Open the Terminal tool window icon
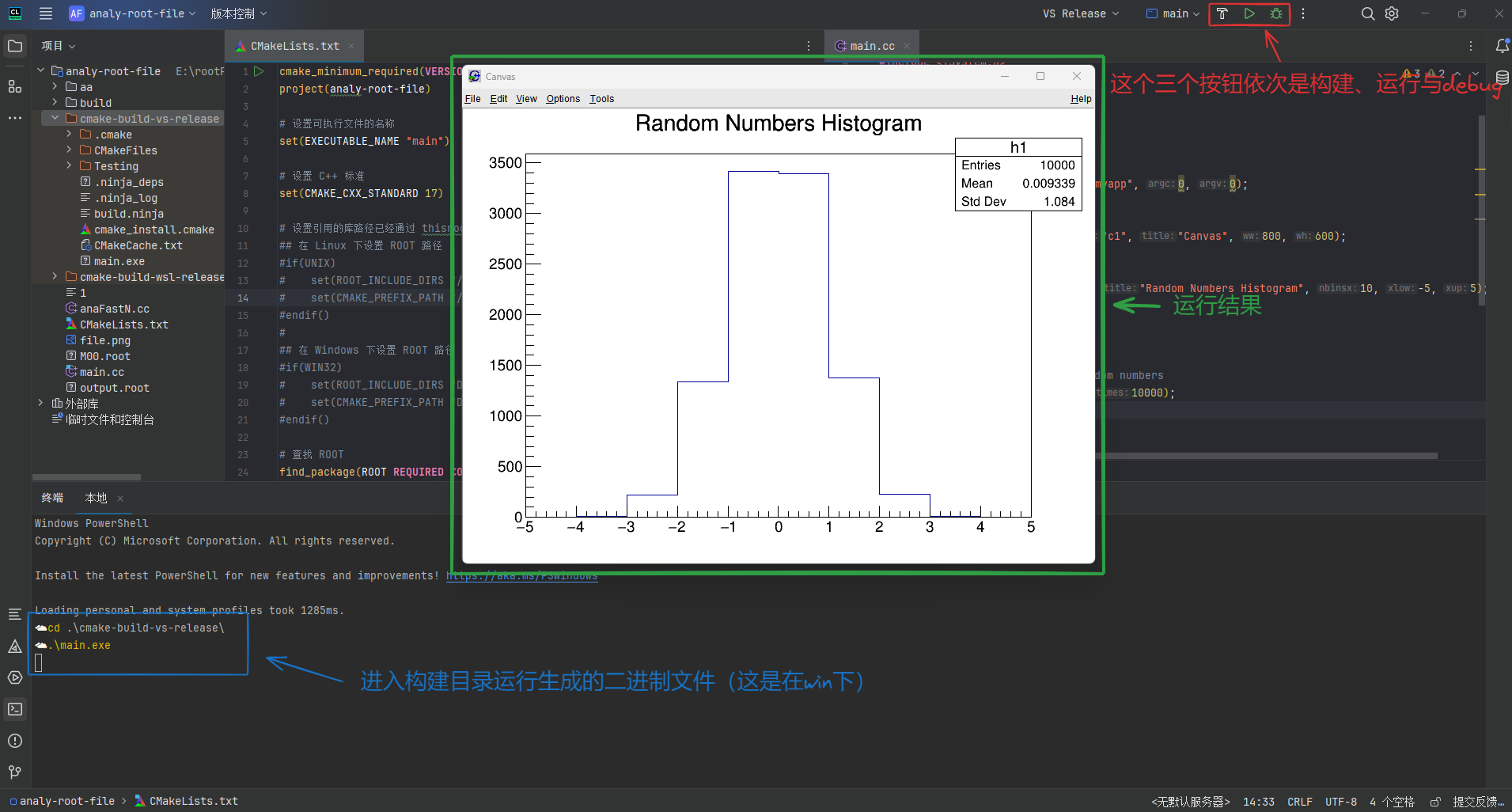 [x=14, y=709]
